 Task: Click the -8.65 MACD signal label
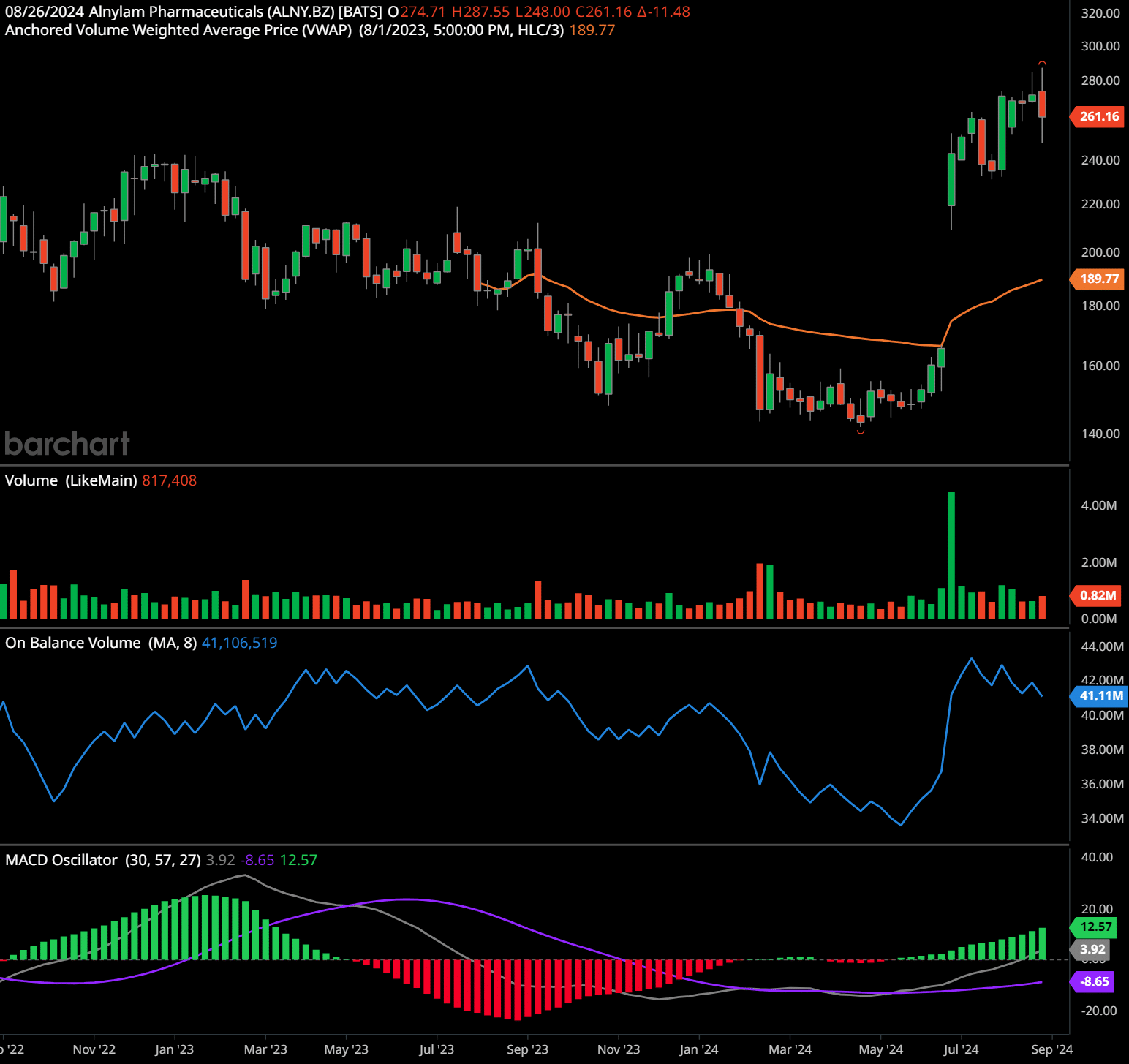(1092, 982)
